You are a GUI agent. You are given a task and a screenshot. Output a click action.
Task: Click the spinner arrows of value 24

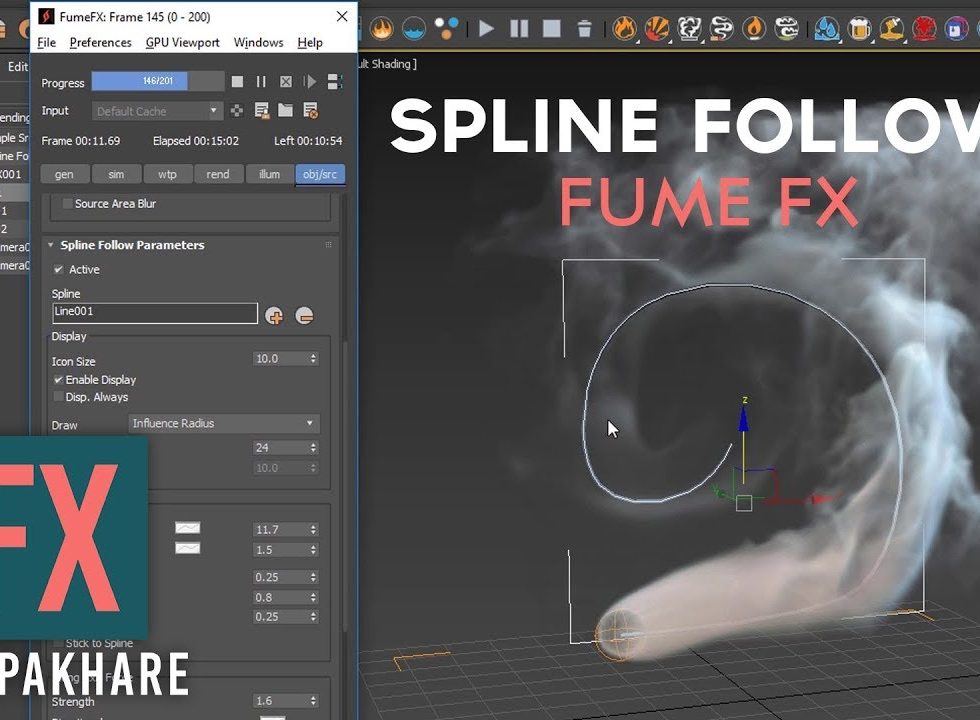pos(313,448)
